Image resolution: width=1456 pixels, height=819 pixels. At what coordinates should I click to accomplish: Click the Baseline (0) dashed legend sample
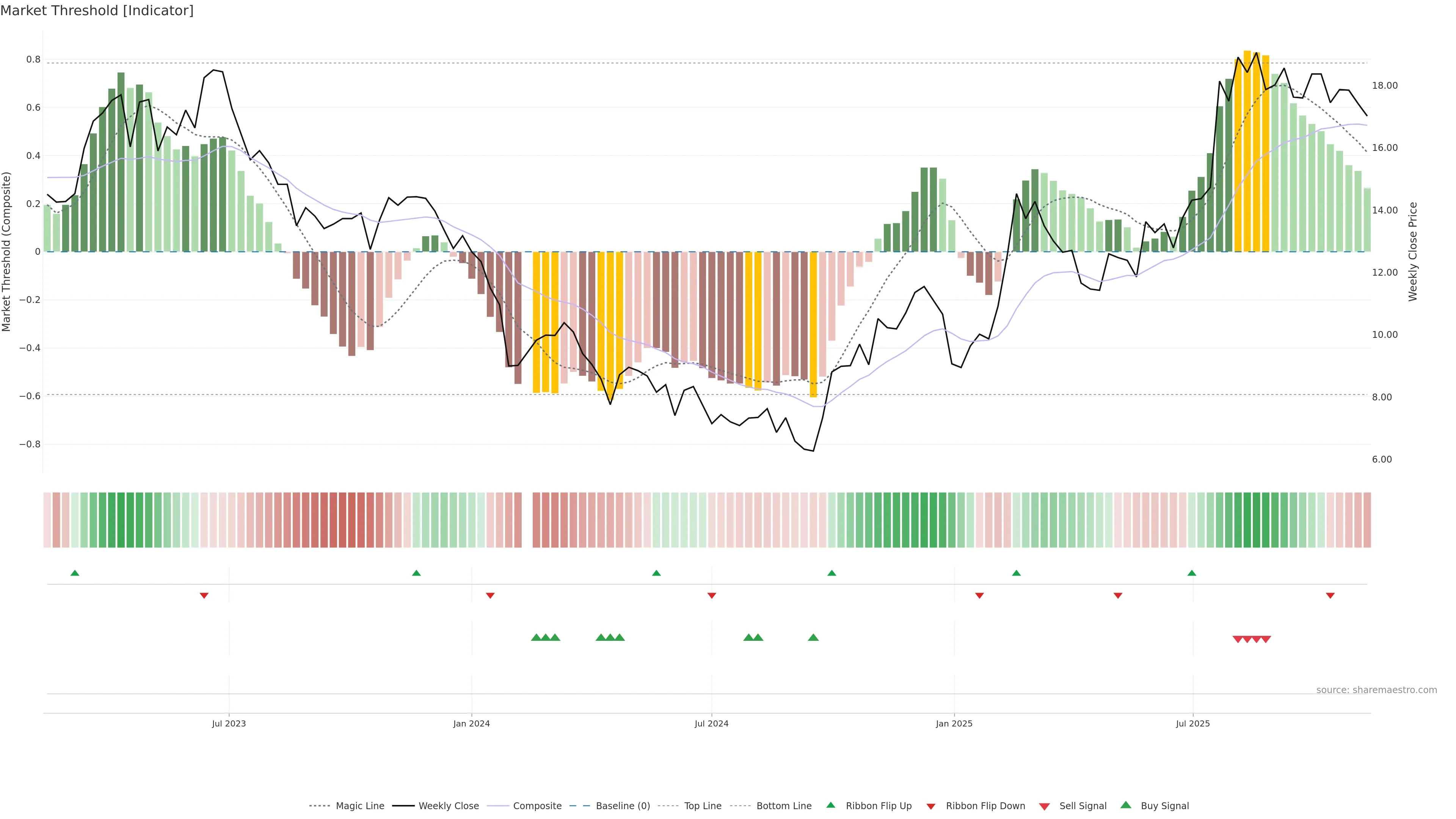[x=579, y=806]
